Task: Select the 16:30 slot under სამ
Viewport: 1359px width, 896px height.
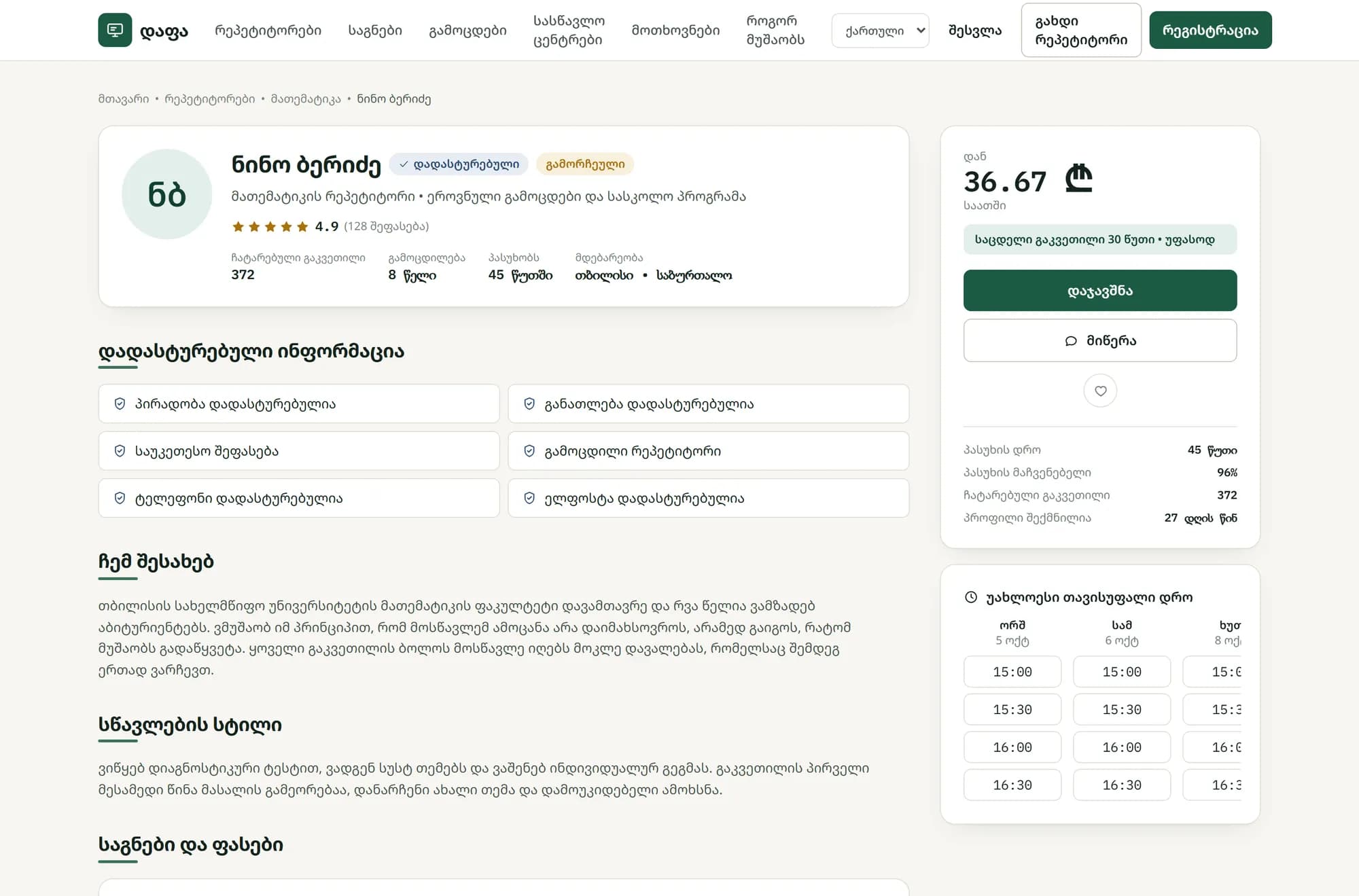Action: pos(1122,785)
